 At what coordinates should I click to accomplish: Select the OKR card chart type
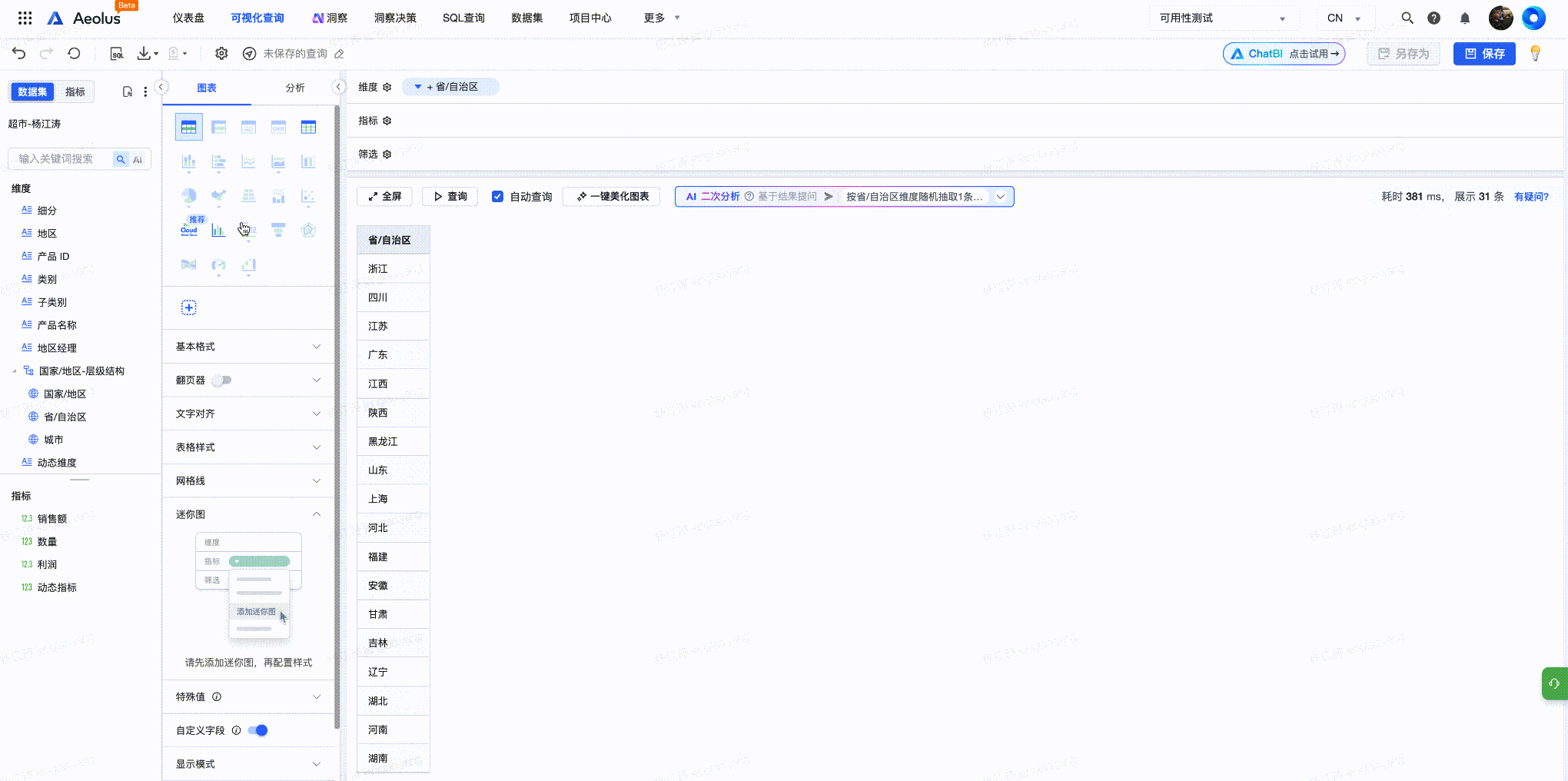click(278, 127)
